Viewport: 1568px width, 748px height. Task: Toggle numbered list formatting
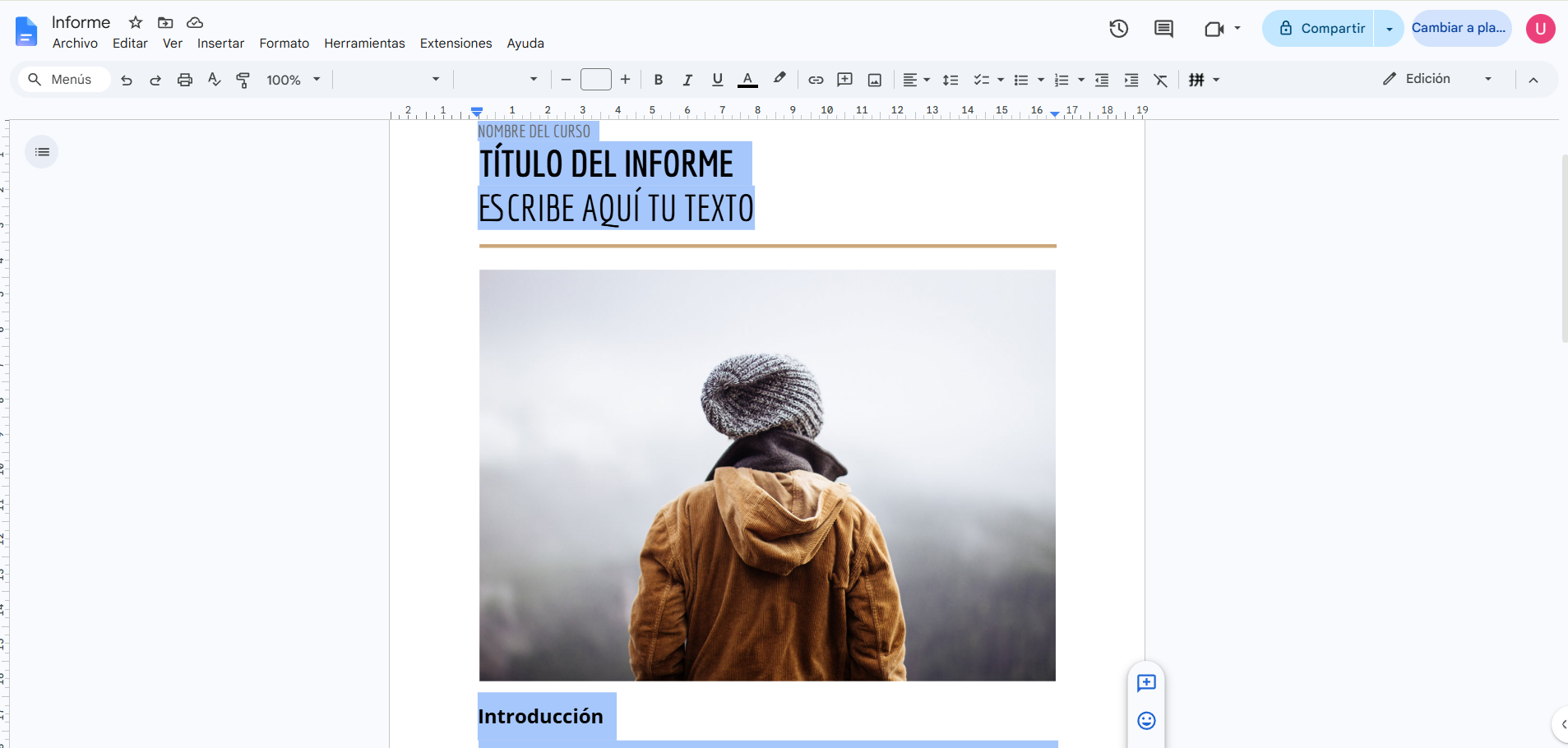point(1062,80)
